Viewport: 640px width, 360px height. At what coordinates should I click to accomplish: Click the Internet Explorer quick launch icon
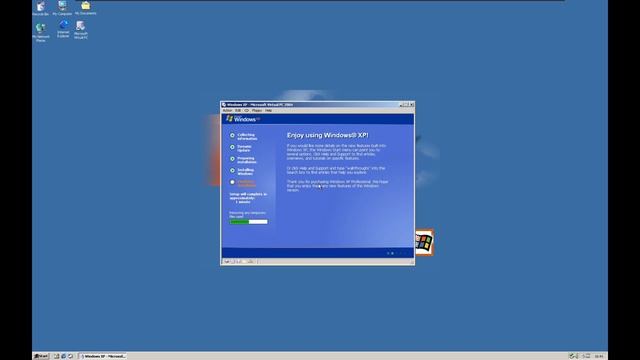(x=64, y=356)
